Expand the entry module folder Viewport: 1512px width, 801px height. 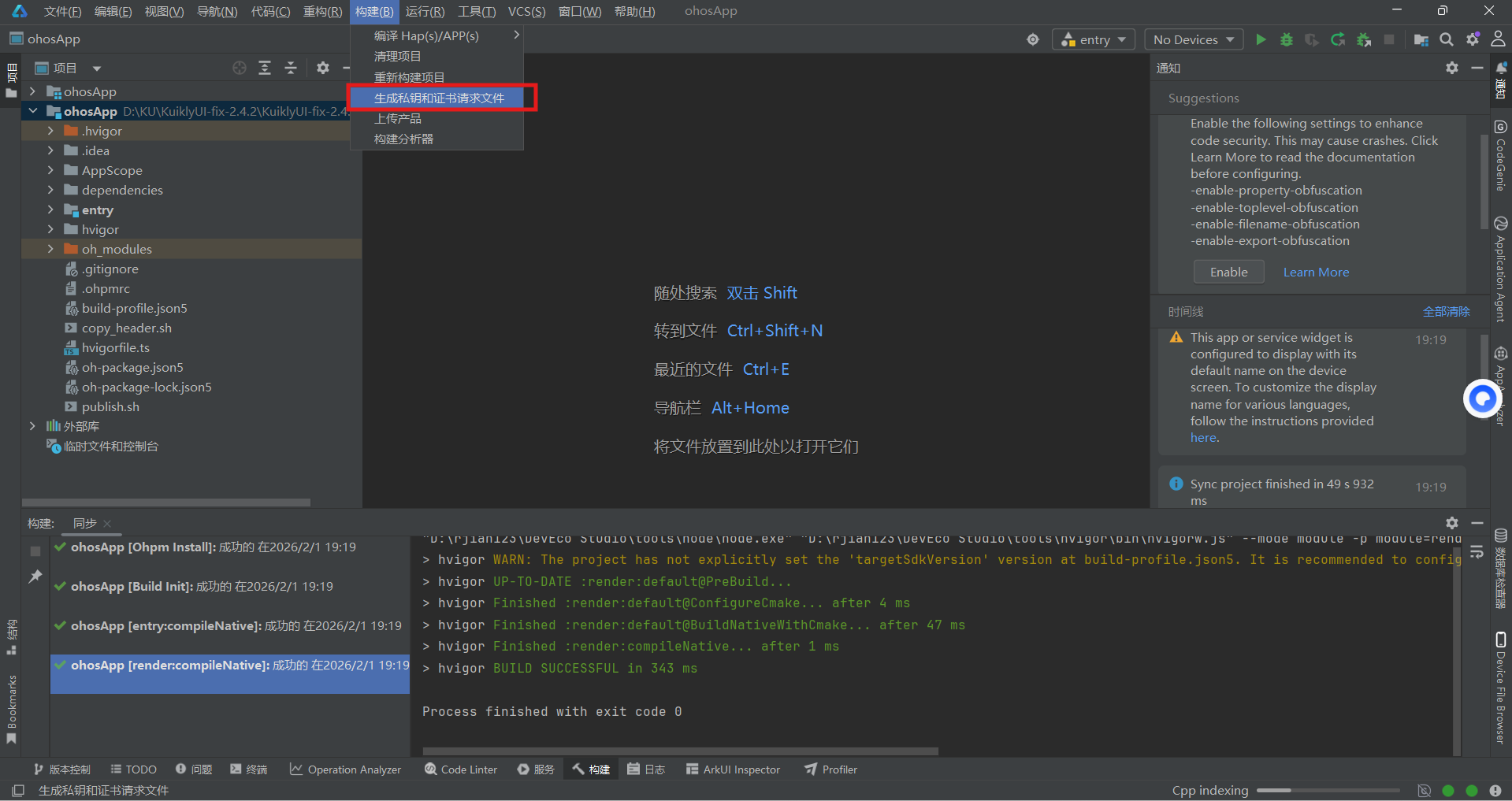tap(50, 210)
